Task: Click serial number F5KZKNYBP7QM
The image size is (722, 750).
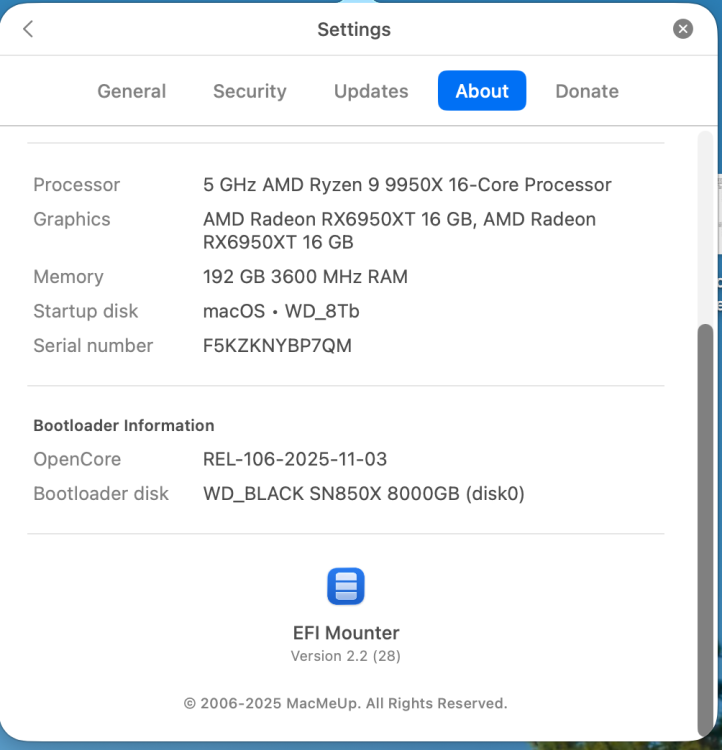Action: (278, 345)
